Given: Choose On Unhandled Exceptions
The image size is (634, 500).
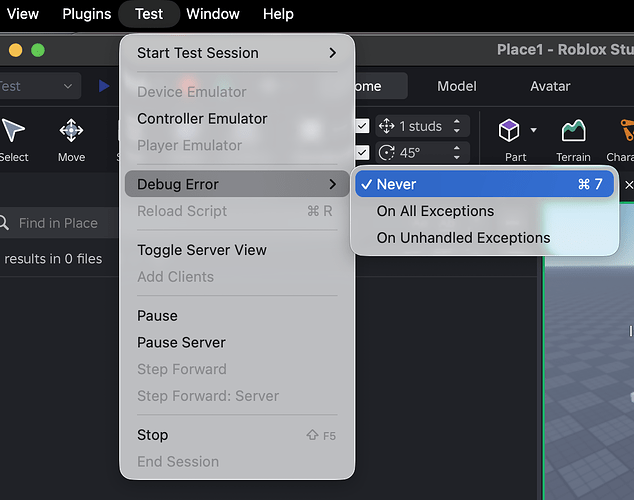Looking at the screenshot, I should [484, 238].
